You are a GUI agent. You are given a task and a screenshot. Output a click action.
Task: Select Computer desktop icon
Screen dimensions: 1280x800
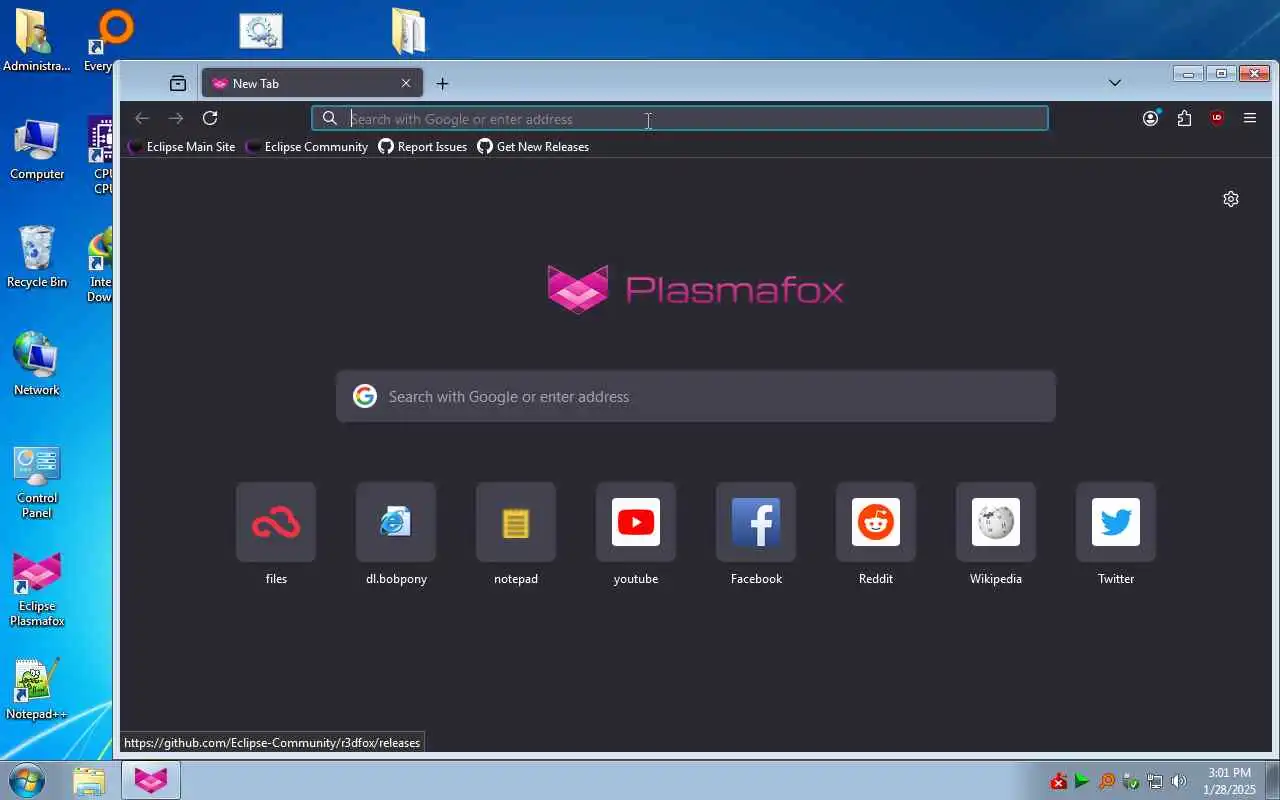[37, 150]
